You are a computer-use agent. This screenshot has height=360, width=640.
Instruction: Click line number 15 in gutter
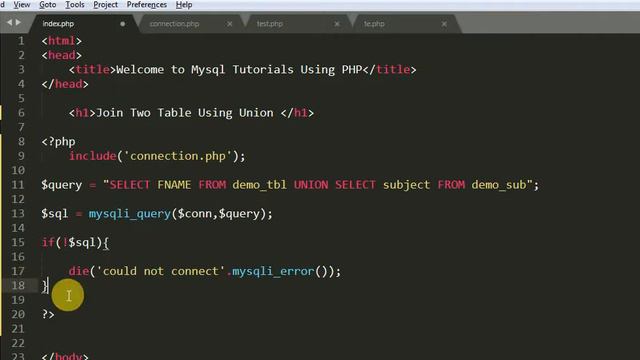18,242
